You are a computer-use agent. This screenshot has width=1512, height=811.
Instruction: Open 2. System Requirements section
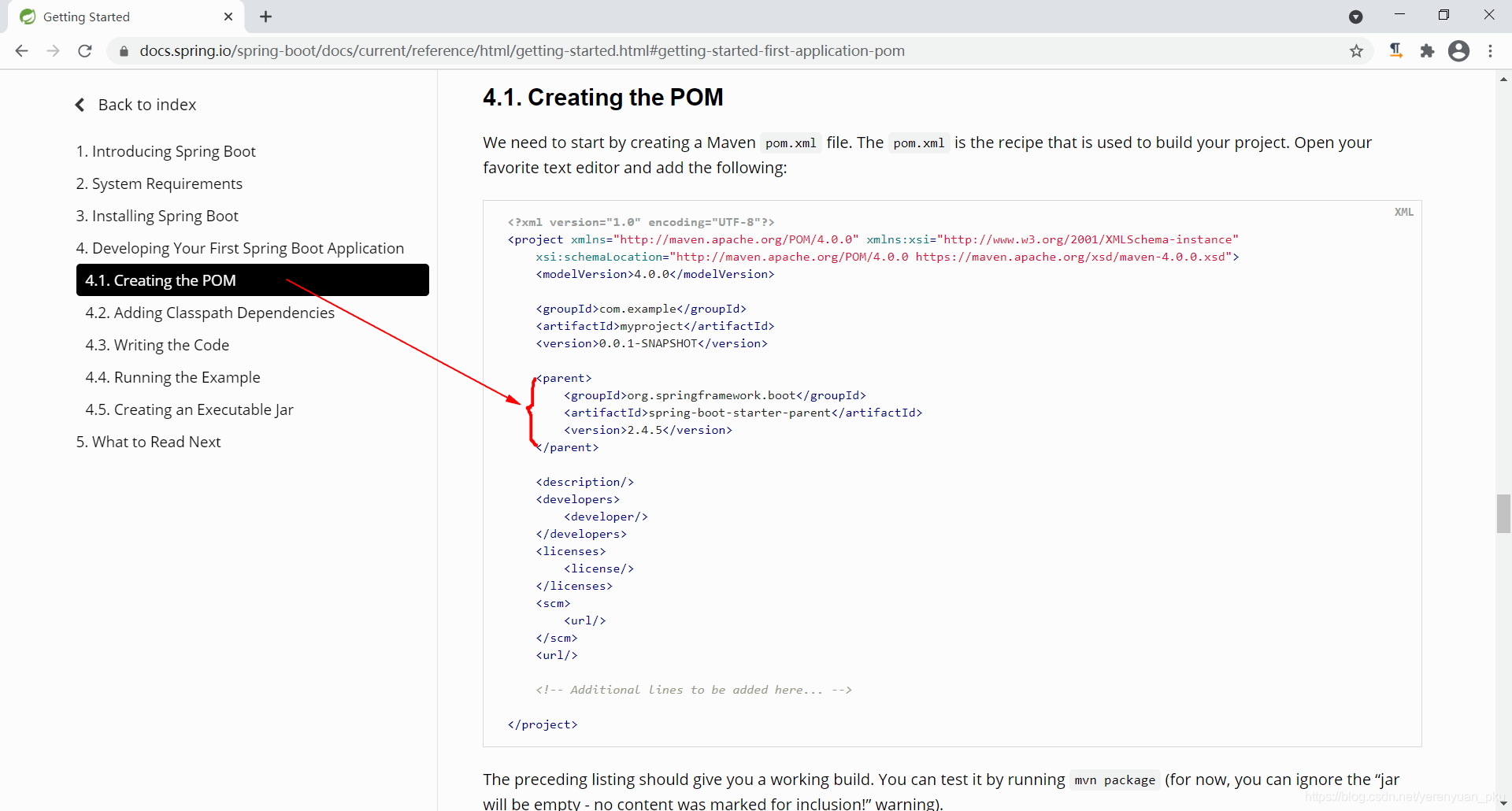point(159,183)
